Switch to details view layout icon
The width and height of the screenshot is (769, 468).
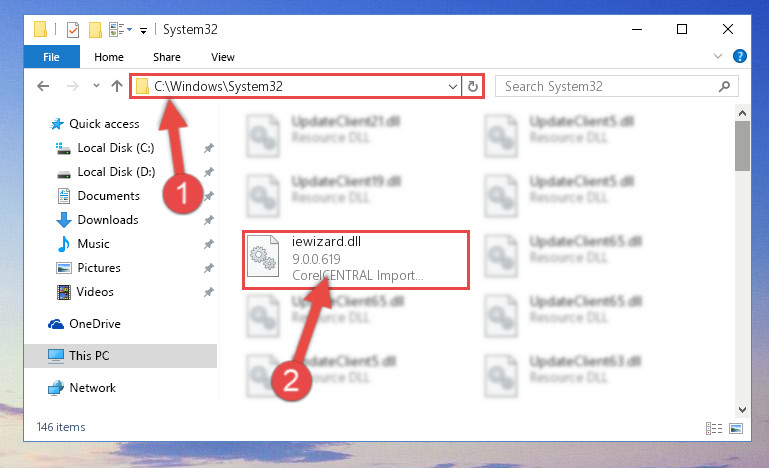[714, 428]
